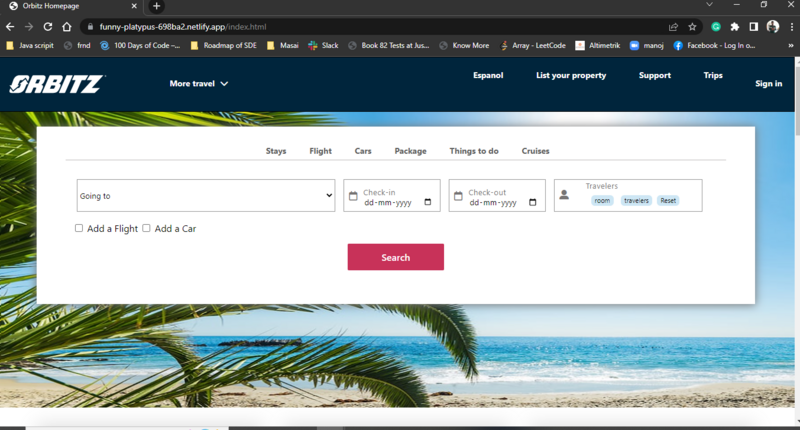Screen dimensions: 800x430
Task: Open the frnd bookmark
Action: 77,45
